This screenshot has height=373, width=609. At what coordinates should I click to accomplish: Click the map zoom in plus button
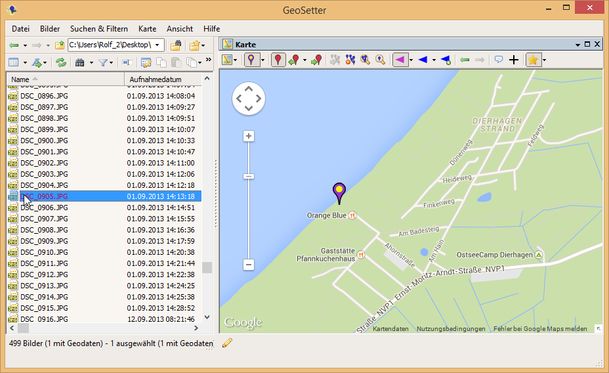(x=249, y=136)
